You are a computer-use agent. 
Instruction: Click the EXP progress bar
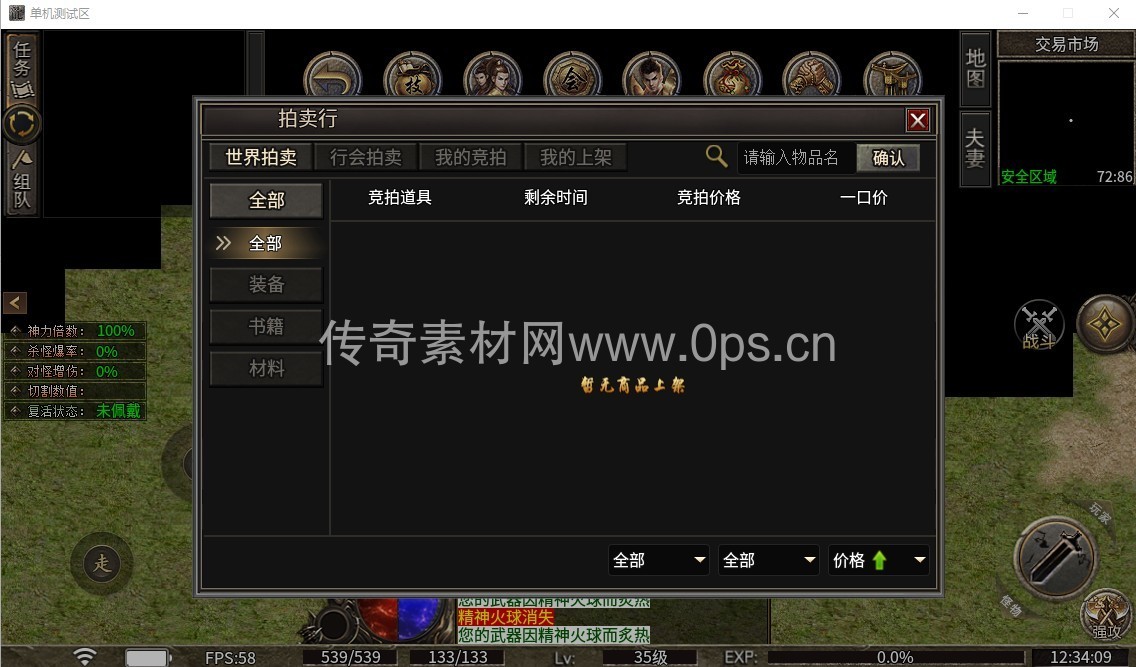click(895, 657)
